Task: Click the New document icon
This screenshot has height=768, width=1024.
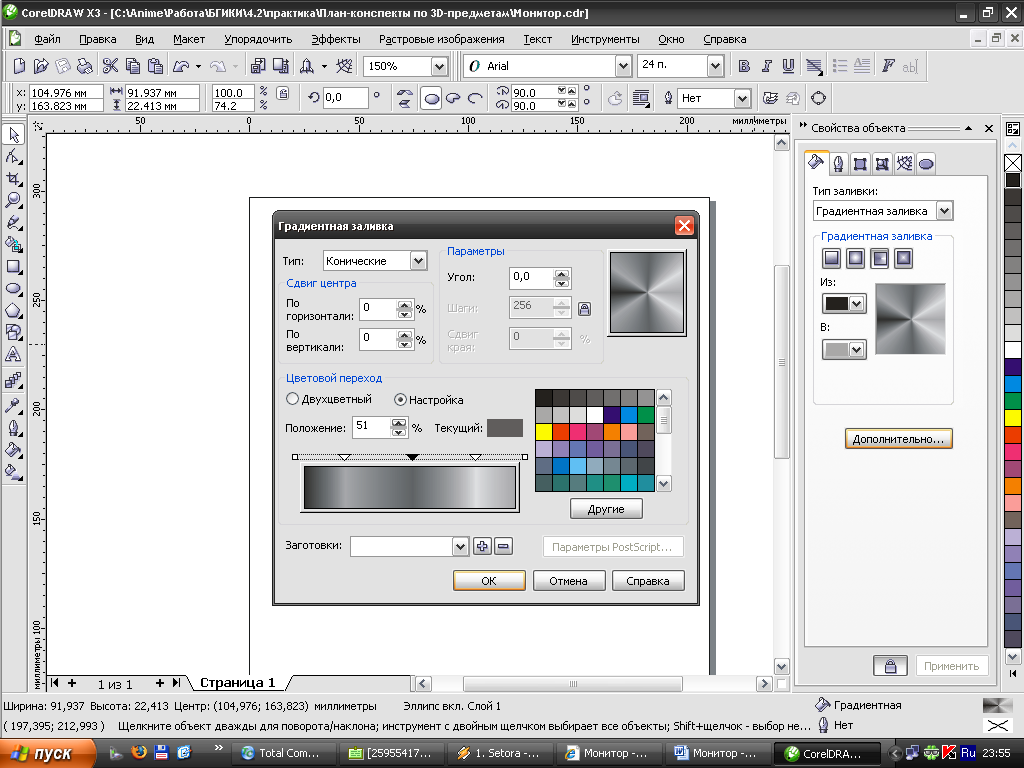Action: [x=20, y=66]
